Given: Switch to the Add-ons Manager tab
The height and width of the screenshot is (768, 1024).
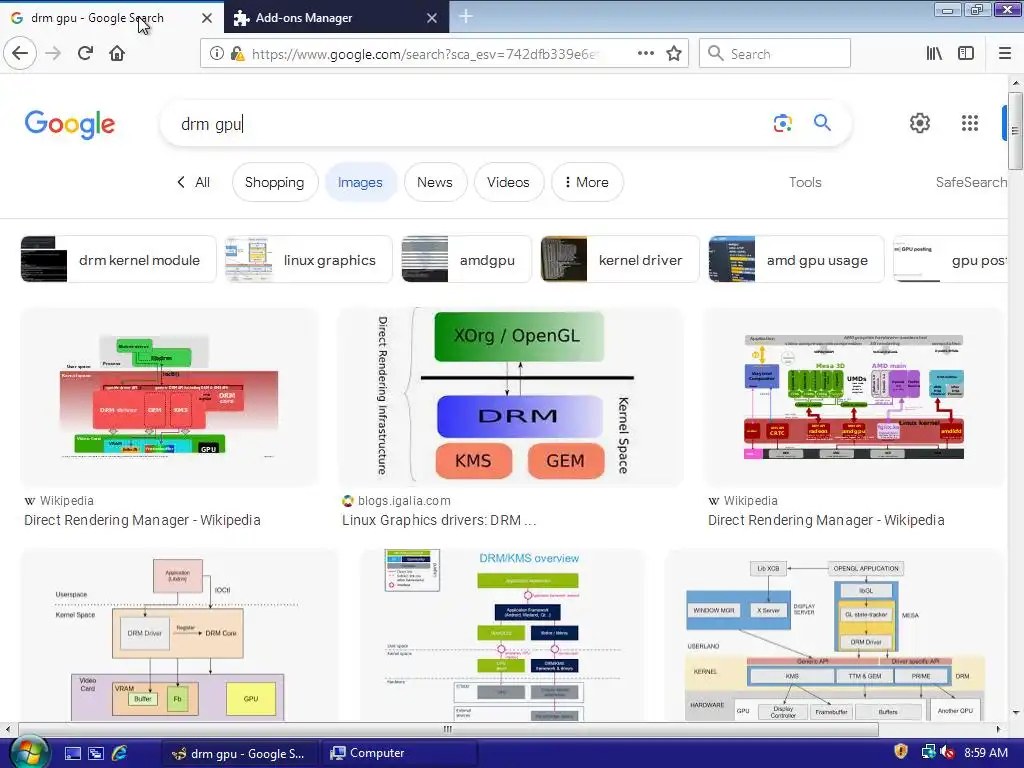Looking at the screenshot, I should pyautogui.click(x=336, y=18).
